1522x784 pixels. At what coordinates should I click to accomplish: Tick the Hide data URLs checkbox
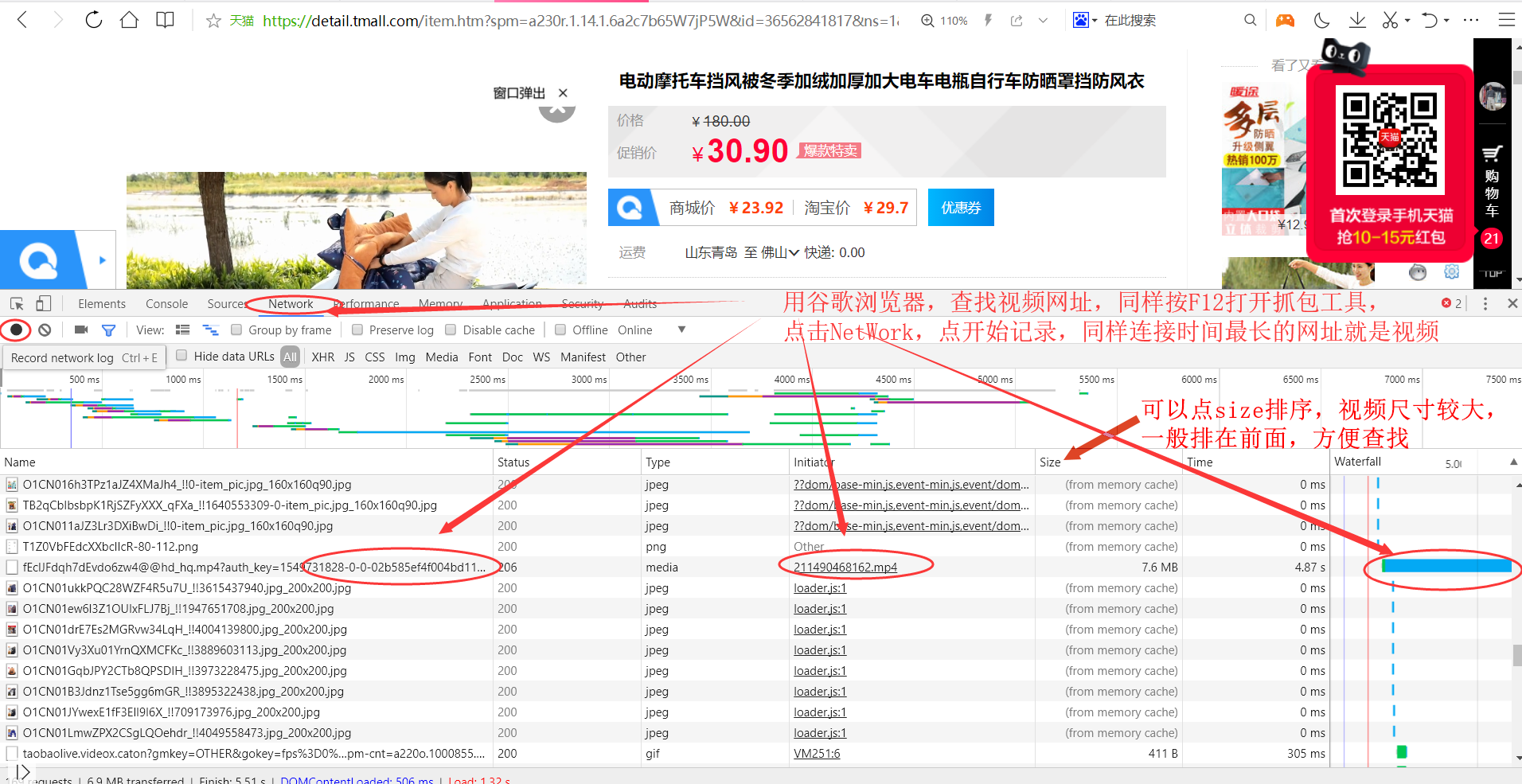coord(181,356)
